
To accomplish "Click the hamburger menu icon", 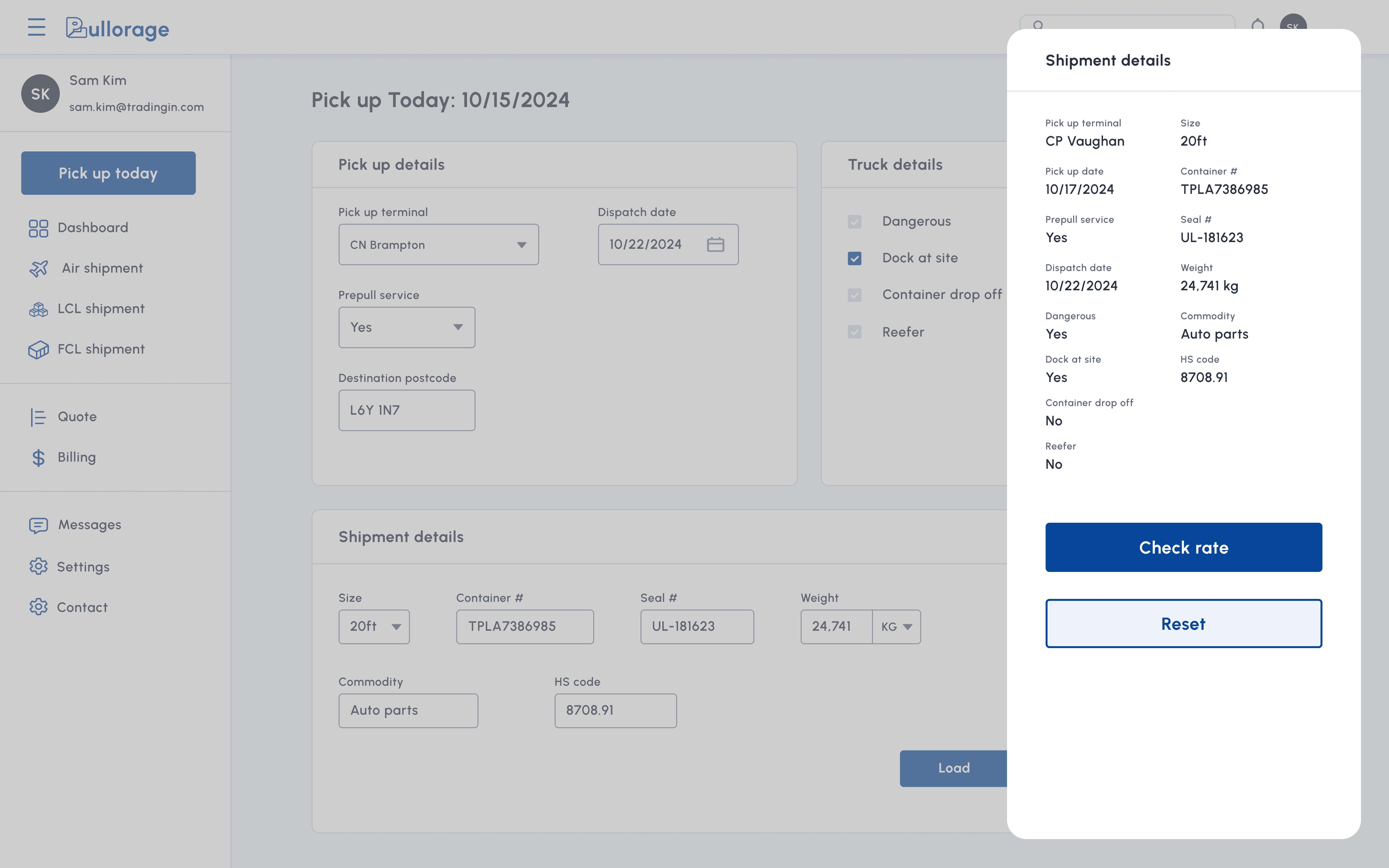I will click(x=36, y=27).
